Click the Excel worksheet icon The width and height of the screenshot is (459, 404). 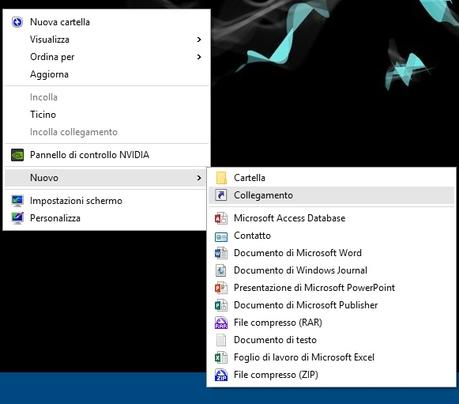[x=221, y=357]
